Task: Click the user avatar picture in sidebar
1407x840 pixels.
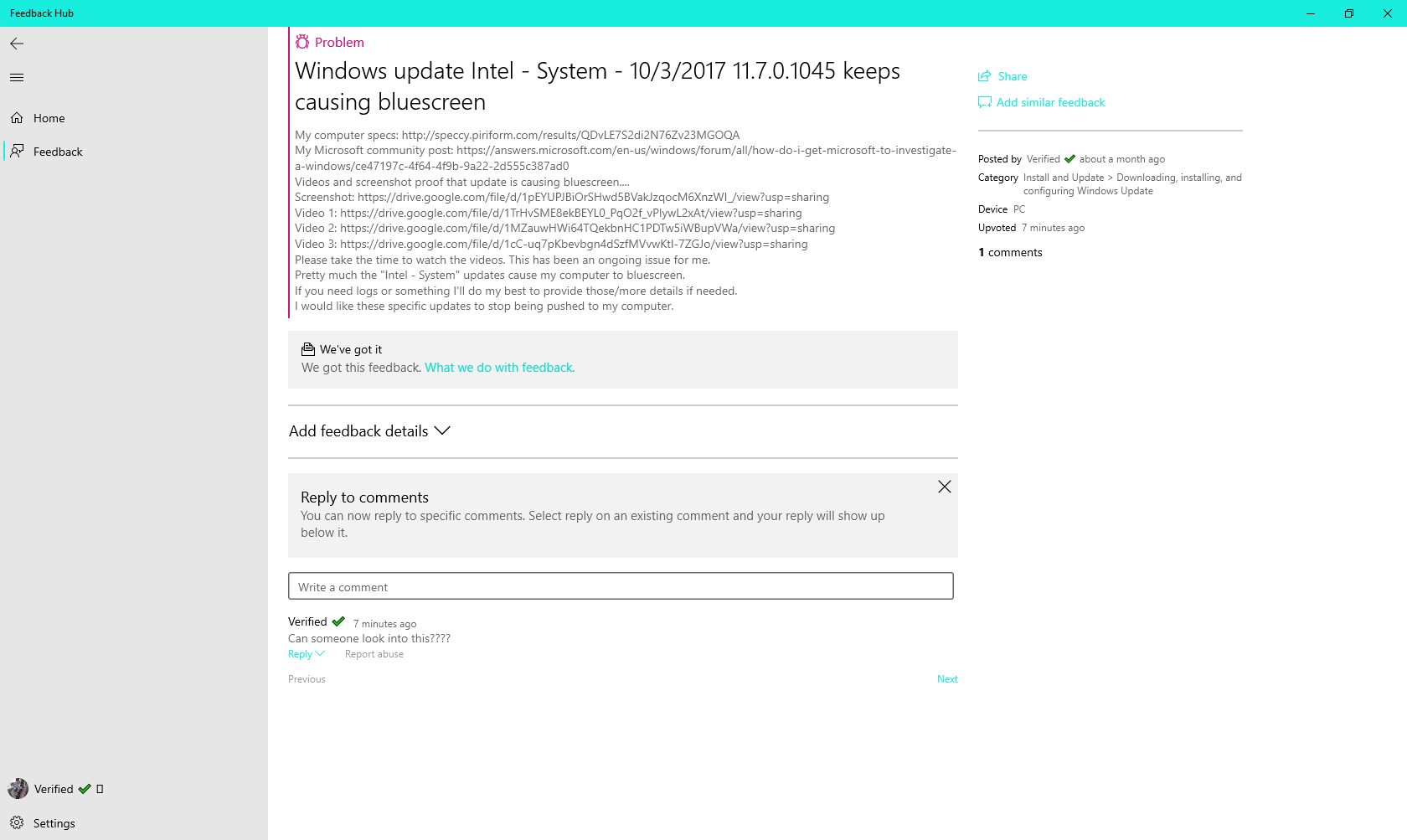Action: coord(18,789)
